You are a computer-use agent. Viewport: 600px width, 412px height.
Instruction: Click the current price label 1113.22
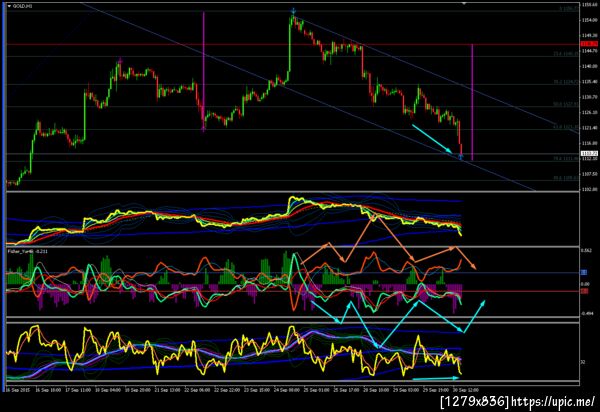click(589, 153)
